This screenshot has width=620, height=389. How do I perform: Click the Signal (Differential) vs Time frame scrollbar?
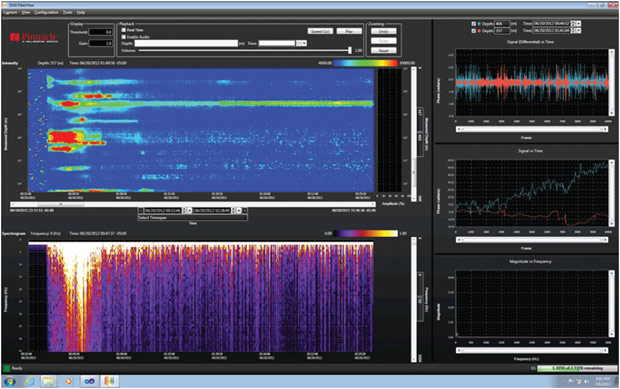click(531, 129)
